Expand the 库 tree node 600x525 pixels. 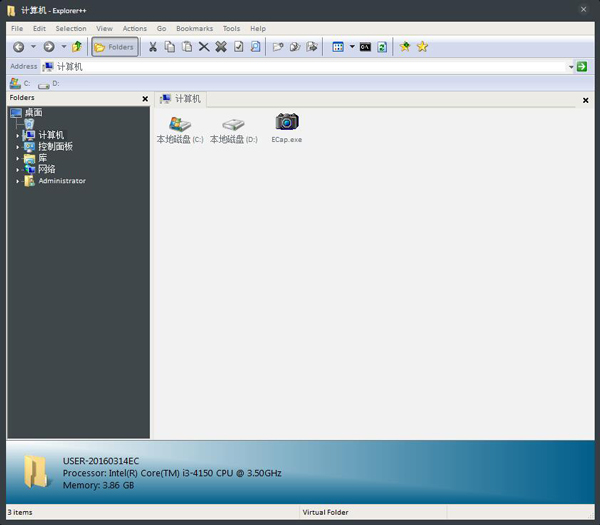pos(17,158)
